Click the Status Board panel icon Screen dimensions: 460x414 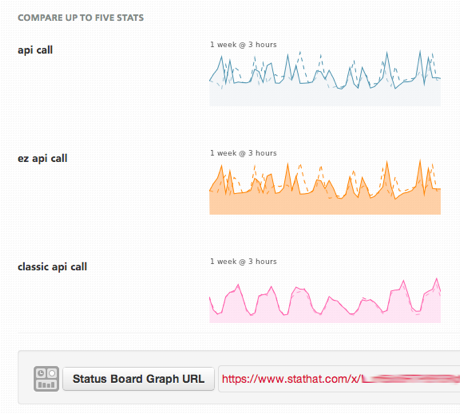coord(46,379)
